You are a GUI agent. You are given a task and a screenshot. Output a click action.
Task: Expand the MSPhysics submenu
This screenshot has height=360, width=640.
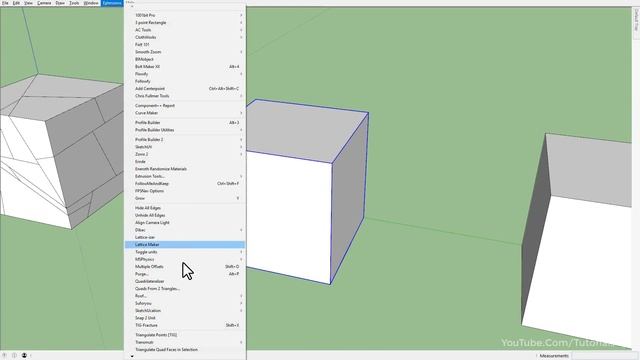(x=184, y=260)
